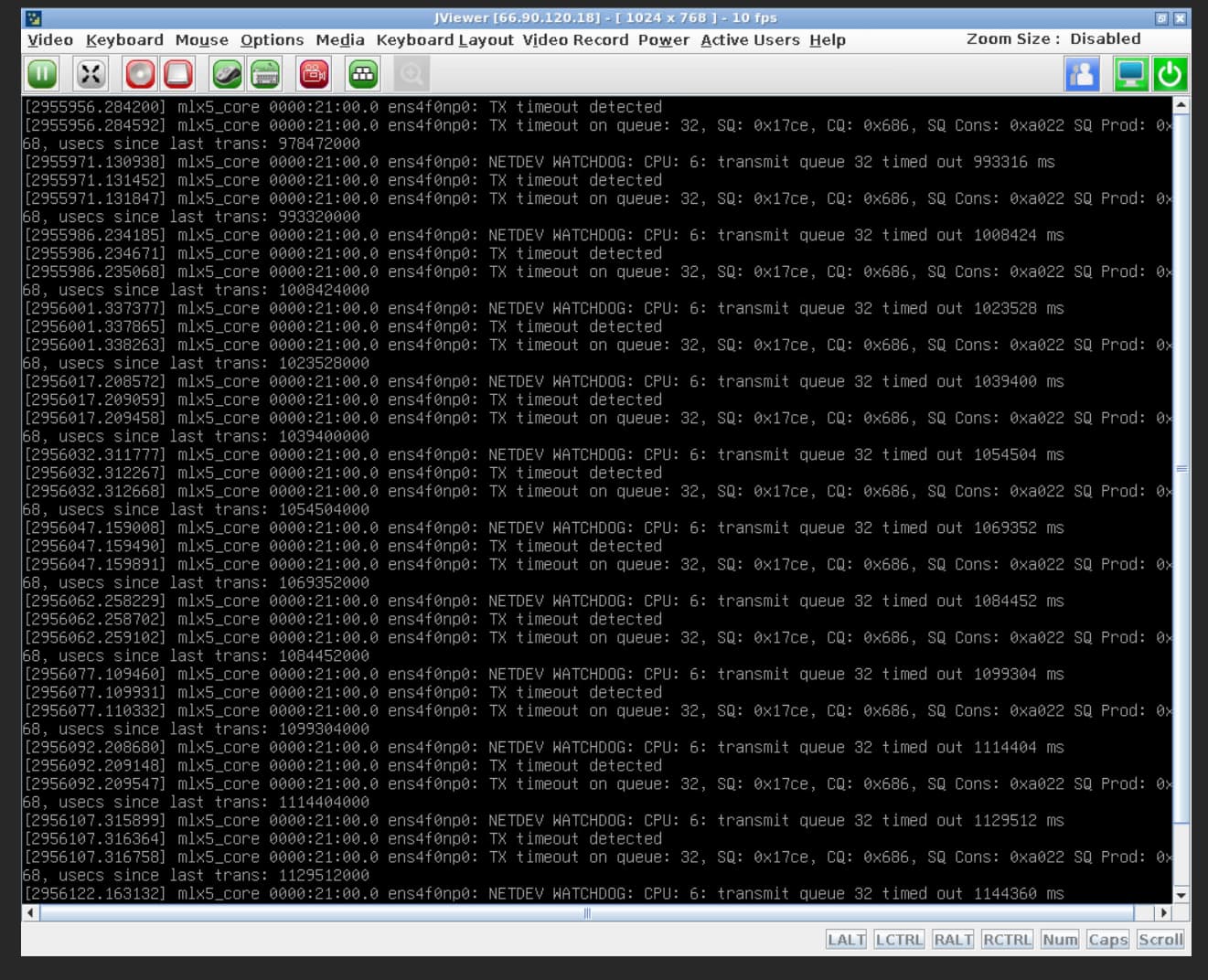
Task: Open the Video Record menu
Action: click(576, 40)
